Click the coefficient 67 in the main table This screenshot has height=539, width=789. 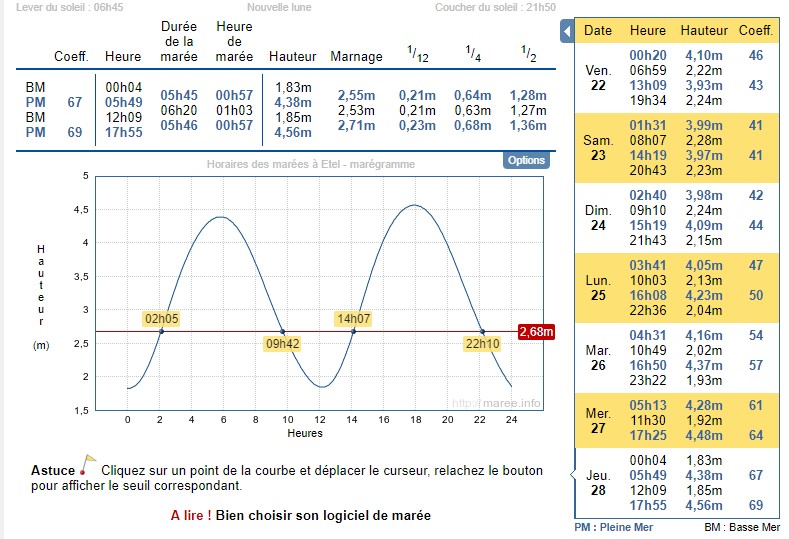click(74, 102)
